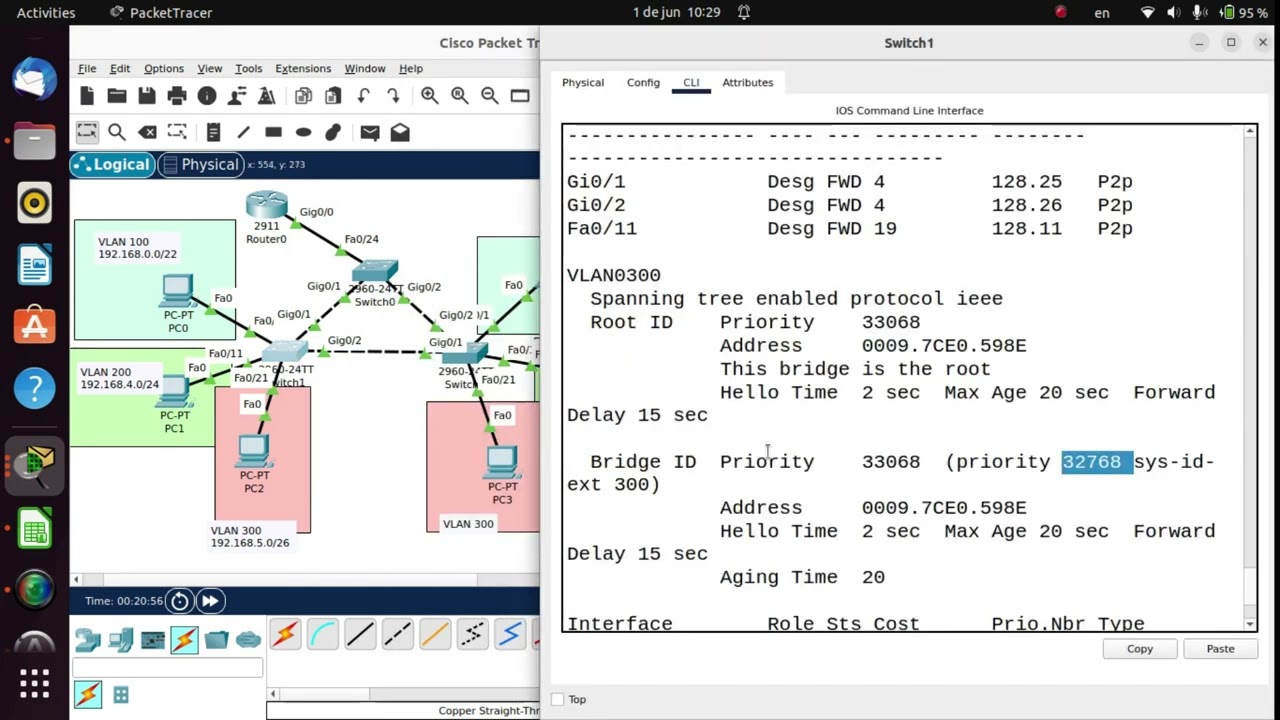Select the End Devices category

(x=121, y=639)
